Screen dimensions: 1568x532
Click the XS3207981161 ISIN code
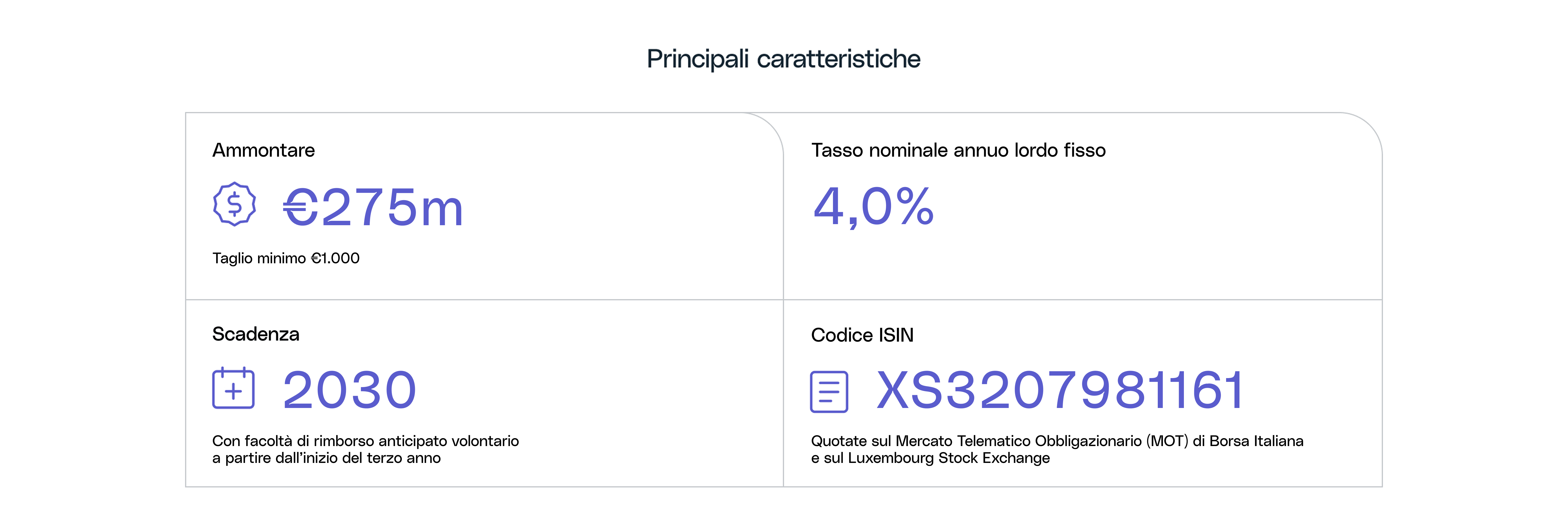1060,390
